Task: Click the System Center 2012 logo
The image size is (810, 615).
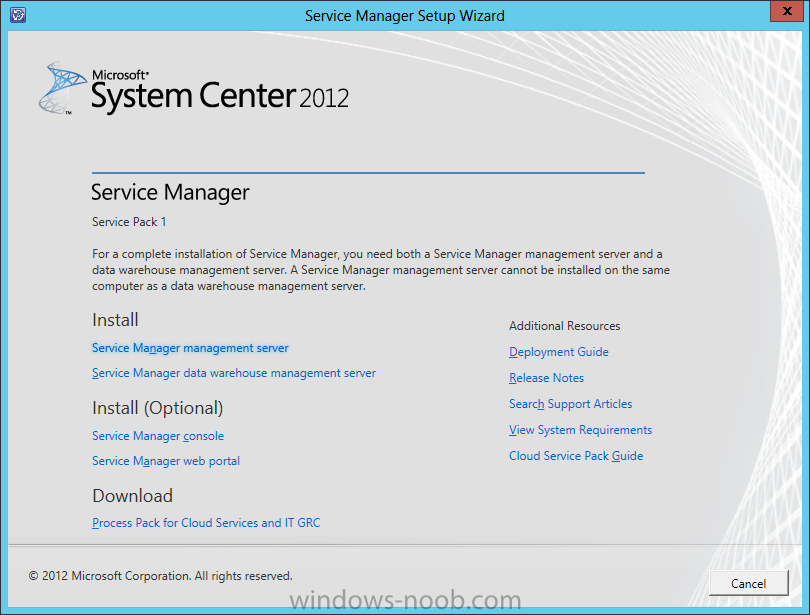Action: click(x=194, y=88)
